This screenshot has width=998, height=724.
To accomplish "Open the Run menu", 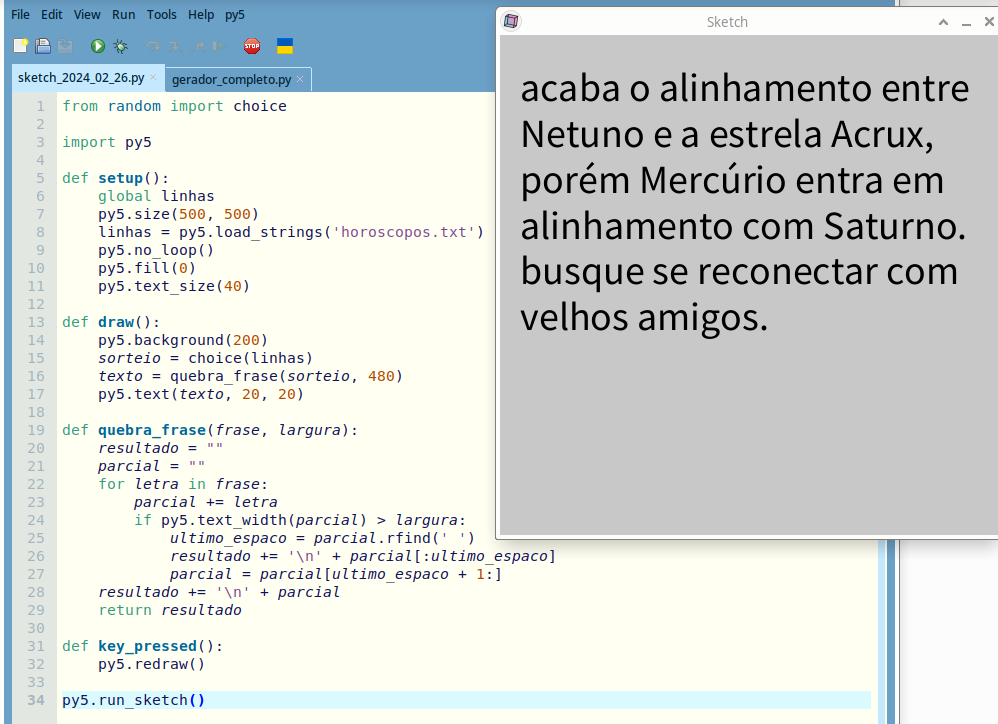I will click(x=124, y=15).
